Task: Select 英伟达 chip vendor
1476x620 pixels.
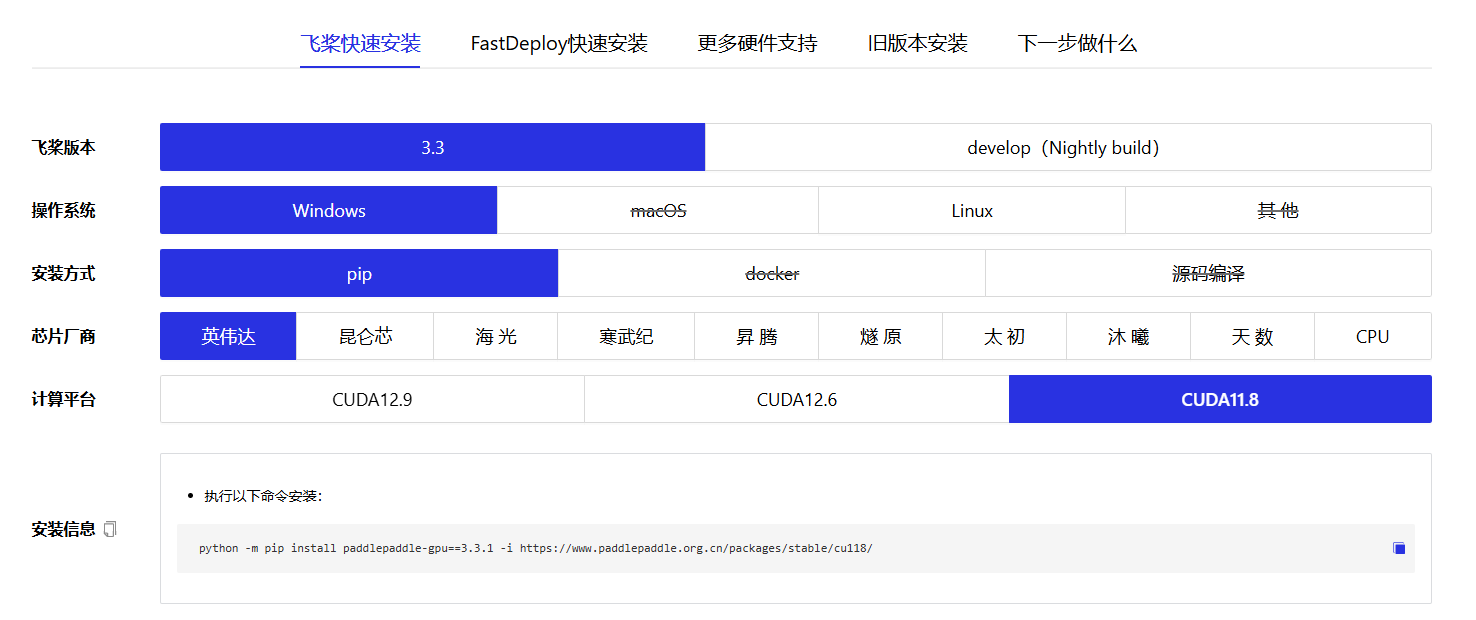Action: click(228, 336)
